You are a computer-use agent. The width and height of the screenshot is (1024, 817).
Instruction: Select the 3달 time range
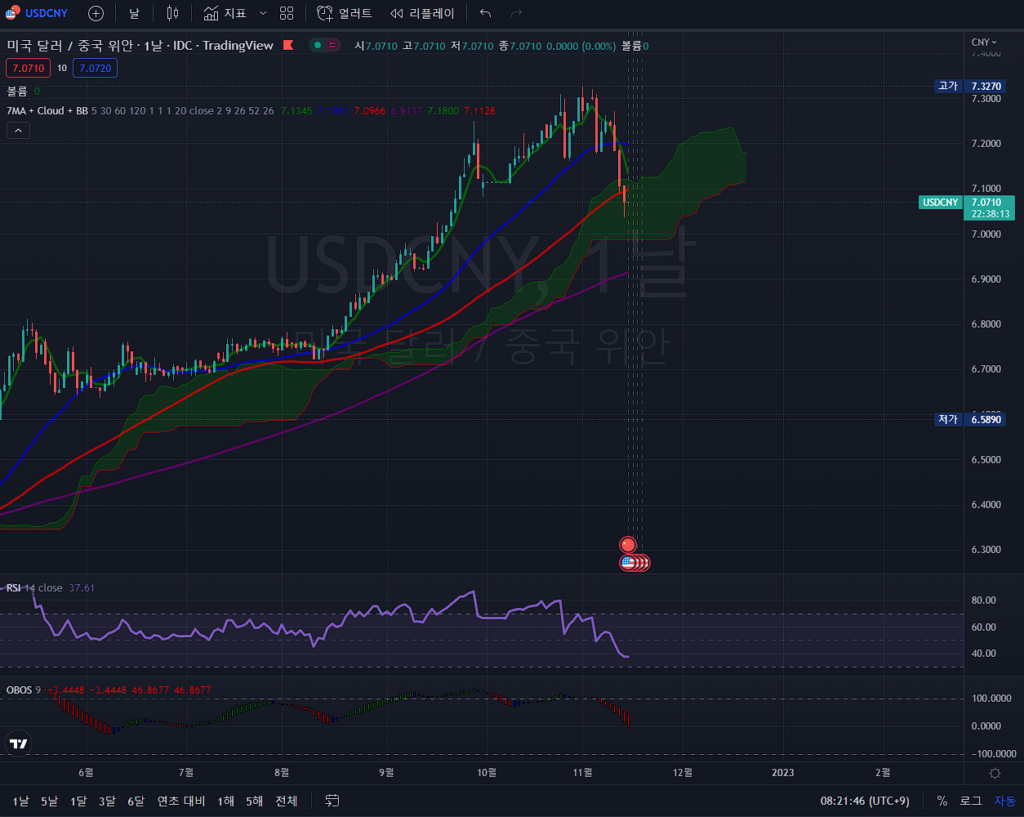click(107, 800)
